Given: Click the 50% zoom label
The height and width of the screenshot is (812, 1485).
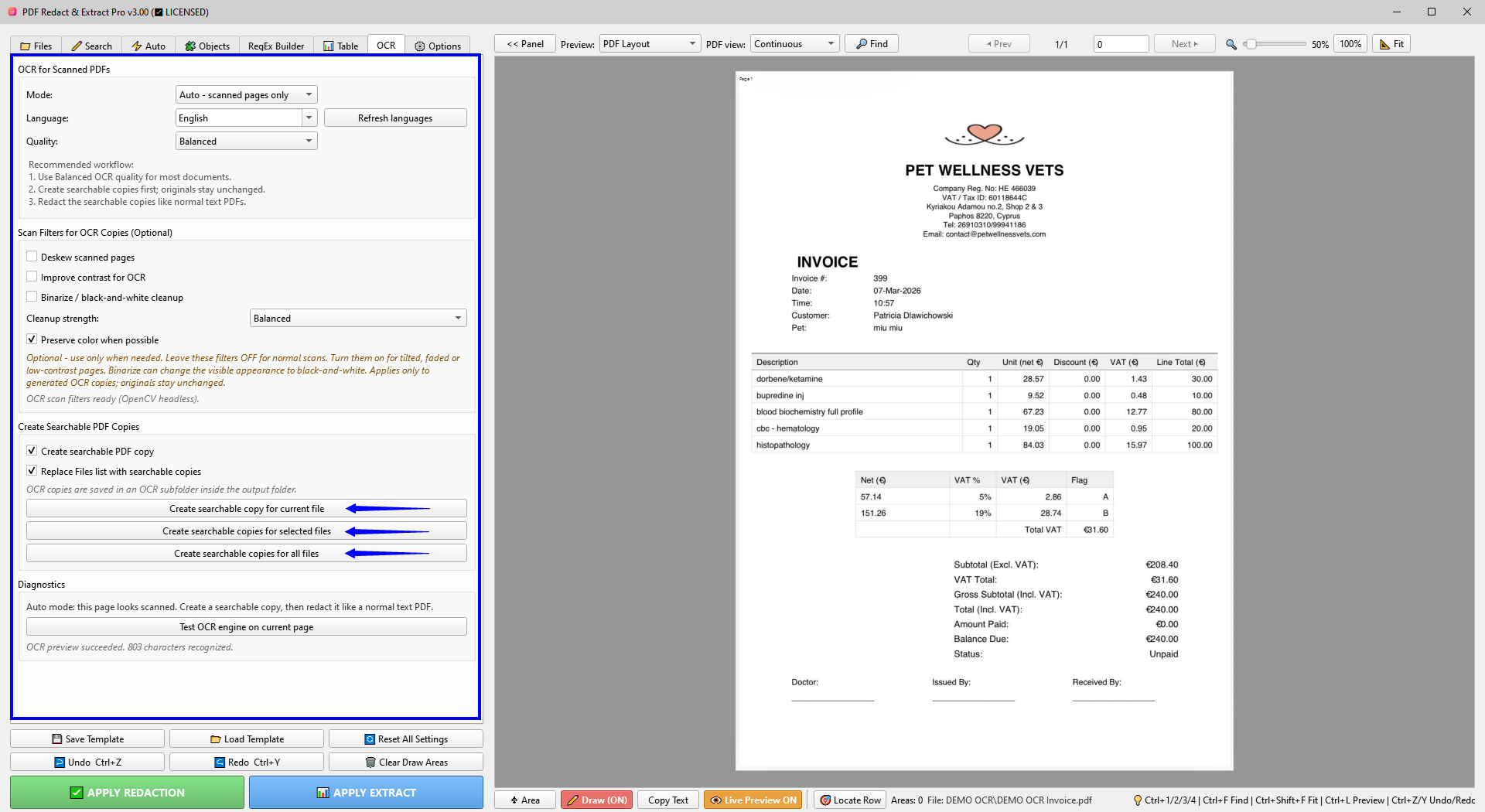Looking at the screenshot, I should pyautogui.click(x=1319, y=45).
